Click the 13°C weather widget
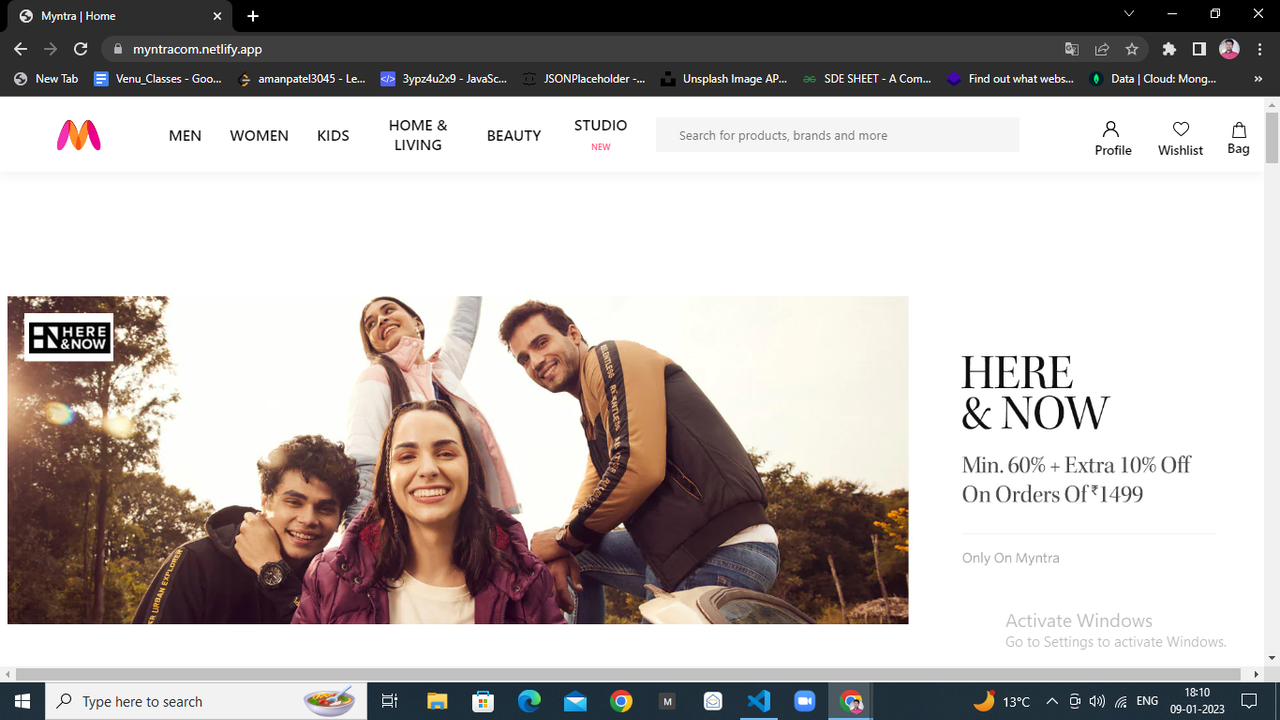The width and height of the screenshot is (1280, 720). tap(1002, 701)
